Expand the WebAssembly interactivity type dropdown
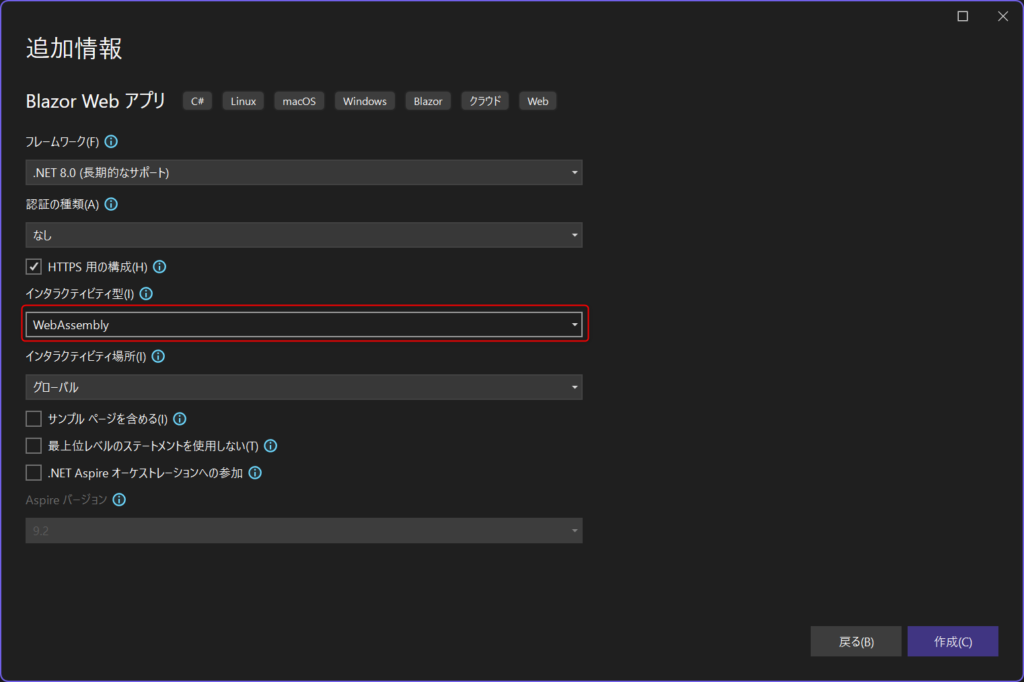Screen dimensions: 1024x682 click(x=304, y=325)
